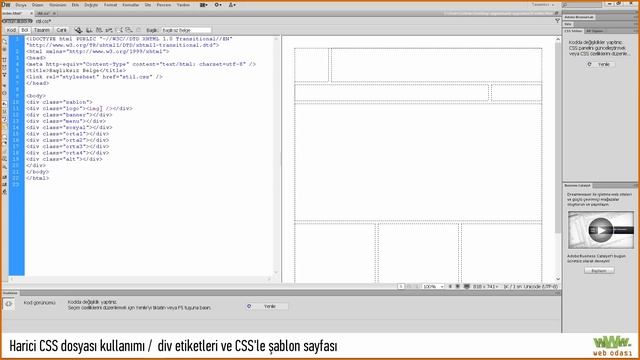Open the Yardım menu
Viewport: 640px width, 360px height.
tap(183, 5)
